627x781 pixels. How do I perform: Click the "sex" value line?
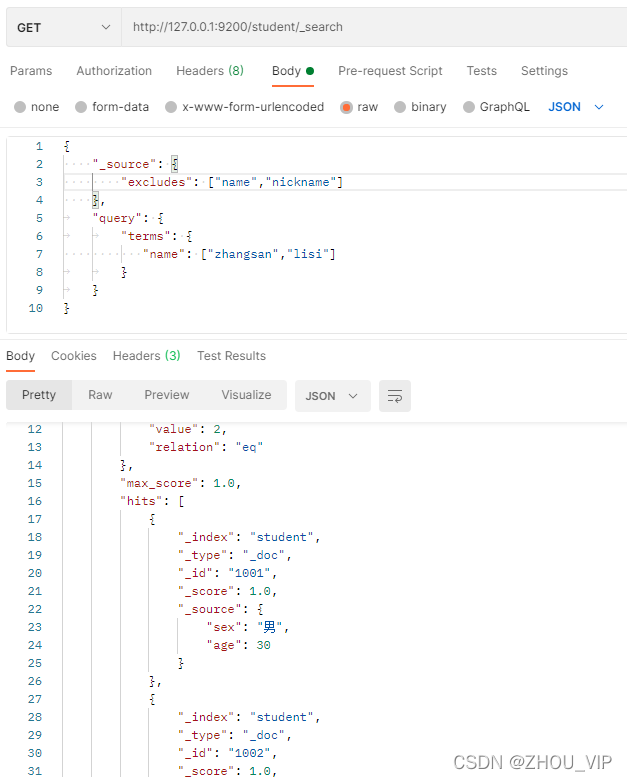pos(248,627)
